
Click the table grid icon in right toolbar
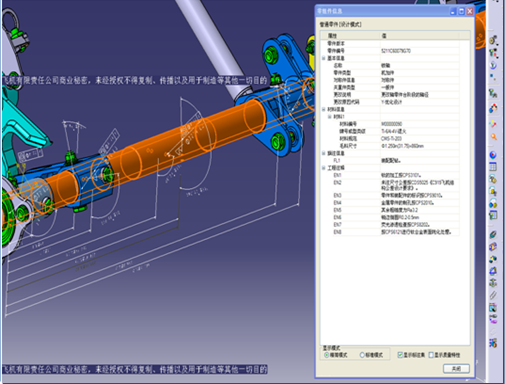pos(493,167)
